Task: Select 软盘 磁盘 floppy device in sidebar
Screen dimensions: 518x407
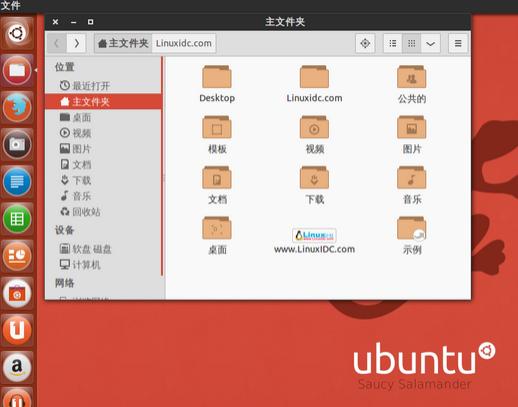Action: coord(103,249)
